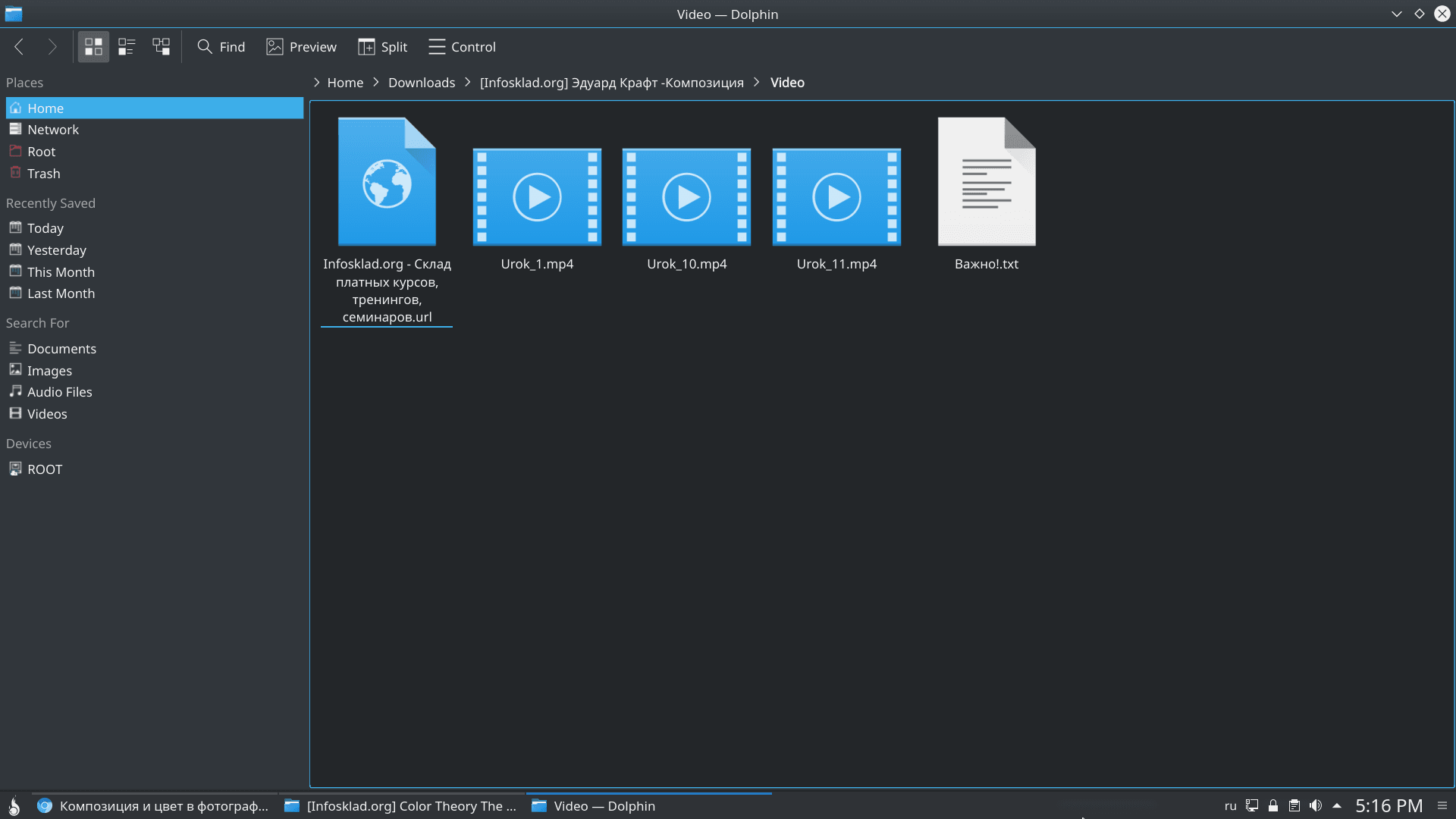Click the Важно!.txt file name
The width and height of the screenshot is (1456, 819).
tap(987, 264)
